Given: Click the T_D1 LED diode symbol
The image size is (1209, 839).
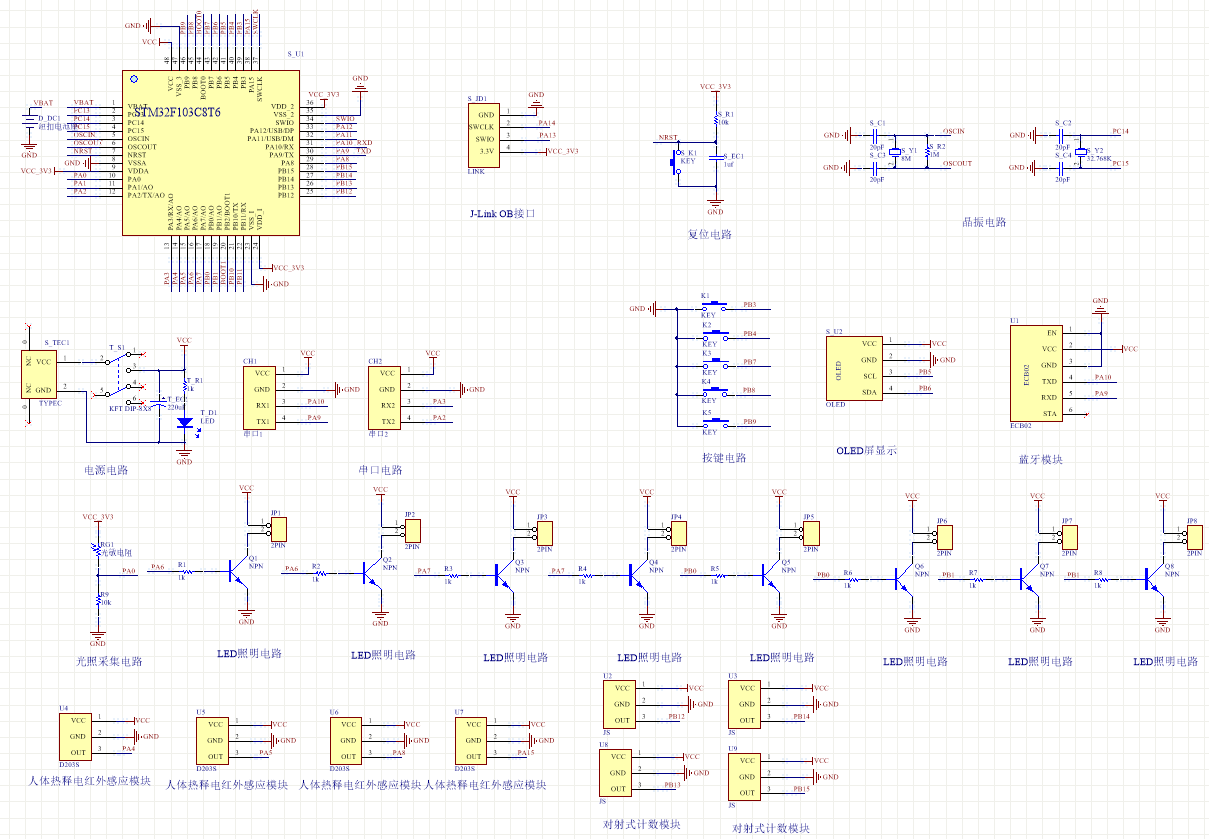Looking at the screenshot, I should (x=184, y=421).
